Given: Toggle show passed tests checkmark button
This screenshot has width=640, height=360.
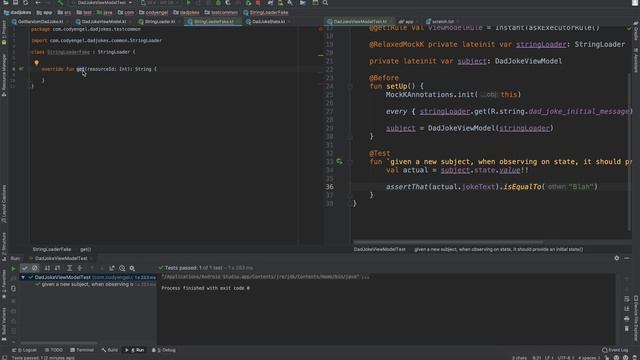Looking at the screenshot, I should (x=24, y=268).
